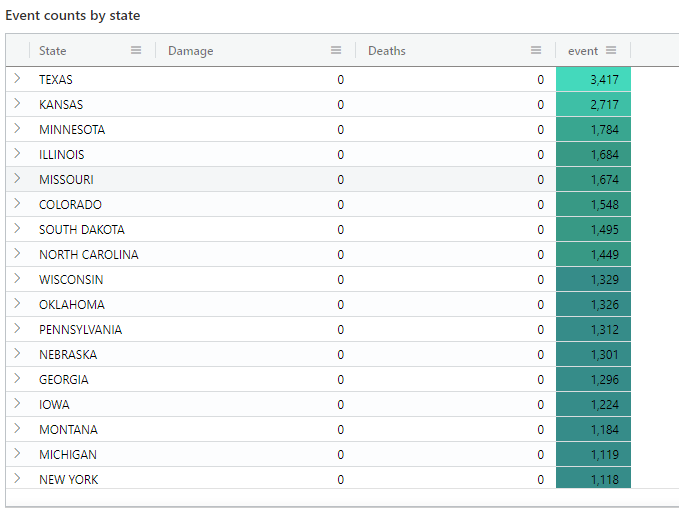
Task: Click the TEXAS event count cell 3,417
Action: (594, 79)
